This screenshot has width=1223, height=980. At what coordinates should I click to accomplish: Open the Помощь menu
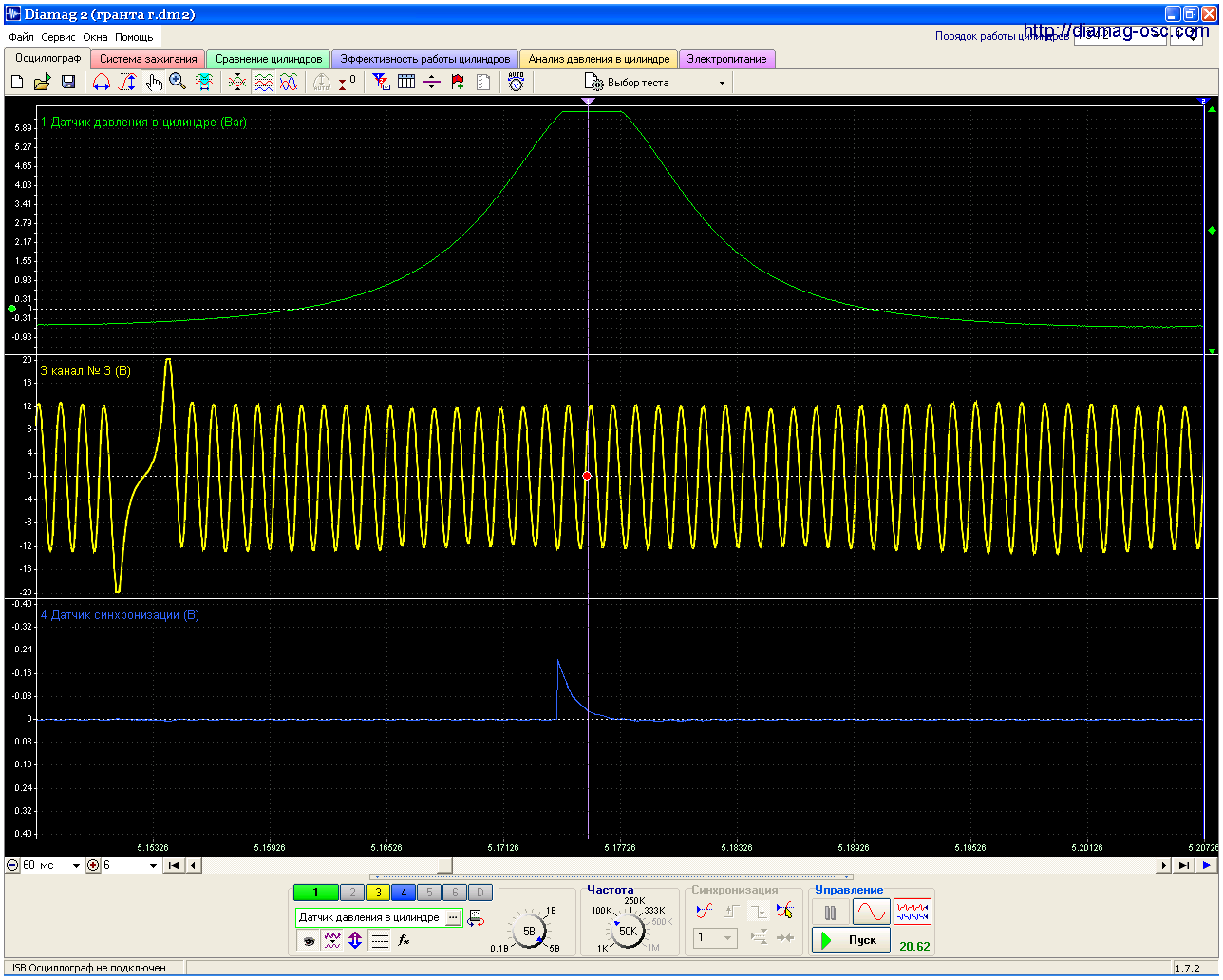(134, 37)
